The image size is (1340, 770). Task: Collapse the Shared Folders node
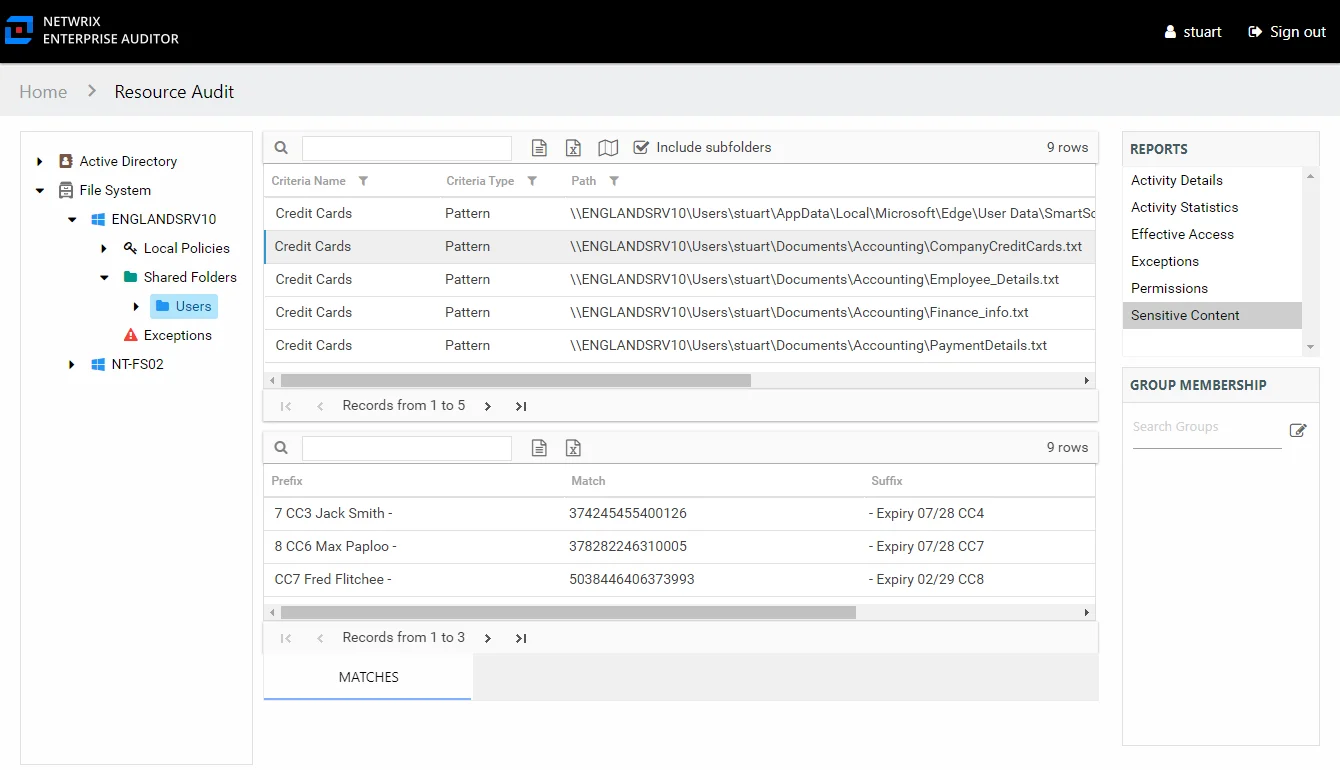coord(104,277)
